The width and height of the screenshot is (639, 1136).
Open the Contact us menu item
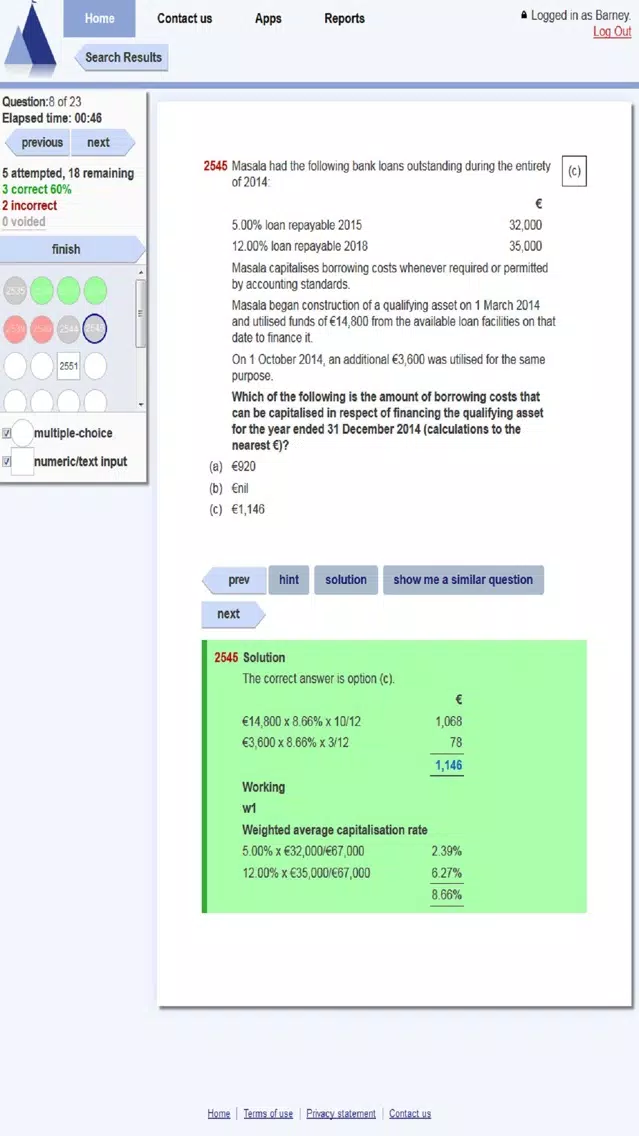click(185, 18)
